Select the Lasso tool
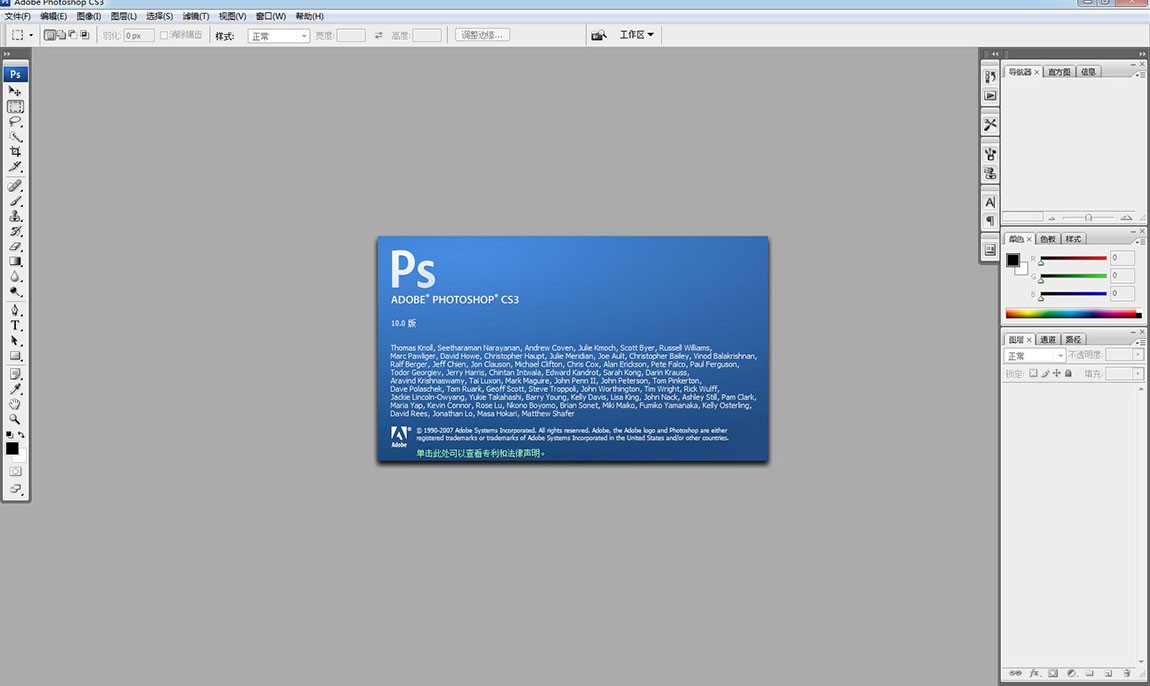This screenshot has height=686, width=1150. coord(15,122)
